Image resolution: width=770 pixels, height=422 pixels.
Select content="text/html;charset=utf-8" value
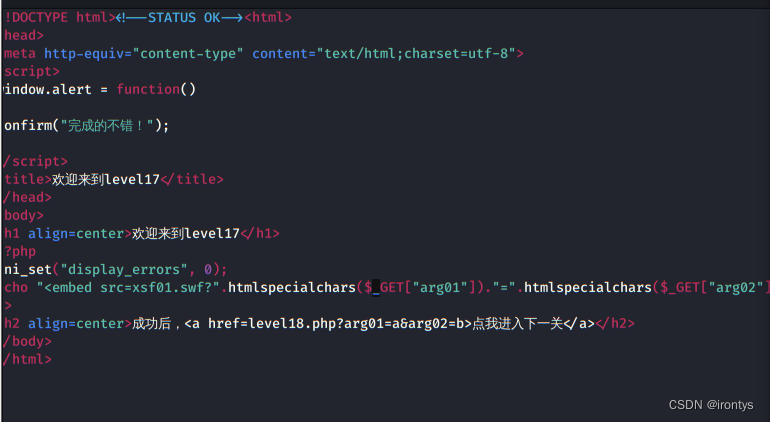pos(384,54)
